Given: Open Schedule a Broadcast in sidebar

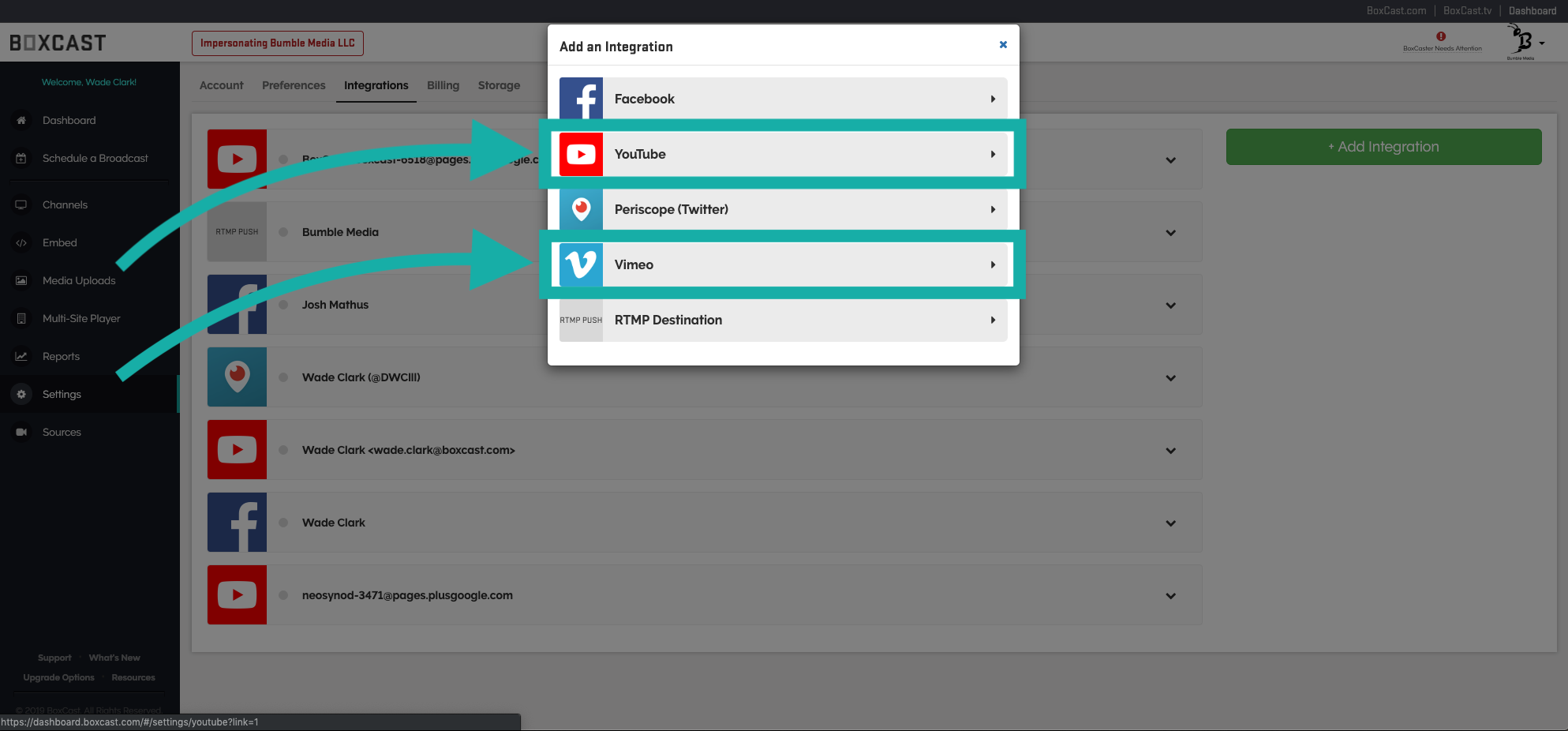Looking at the screenshot, I should 95,158.
